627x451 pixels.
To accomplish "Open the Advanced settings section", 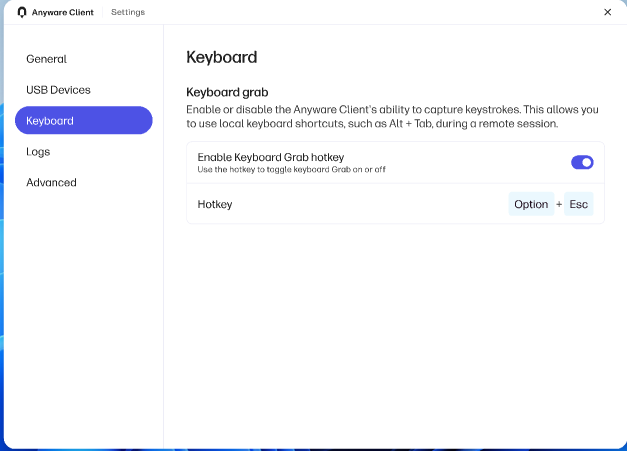I will coord(51,183).
